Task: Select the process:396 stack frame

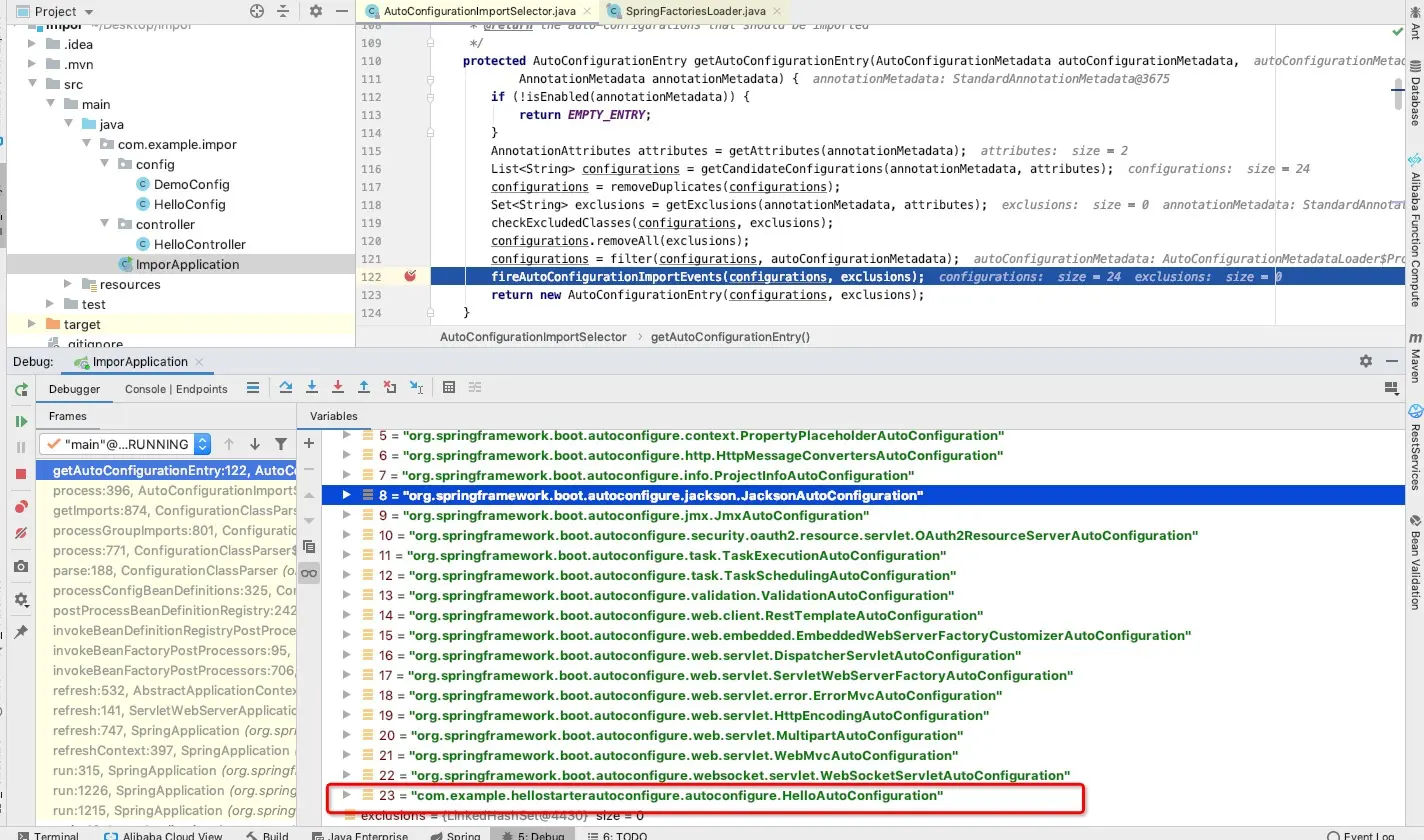Action: pyautogui.click(x=166, y=490)
